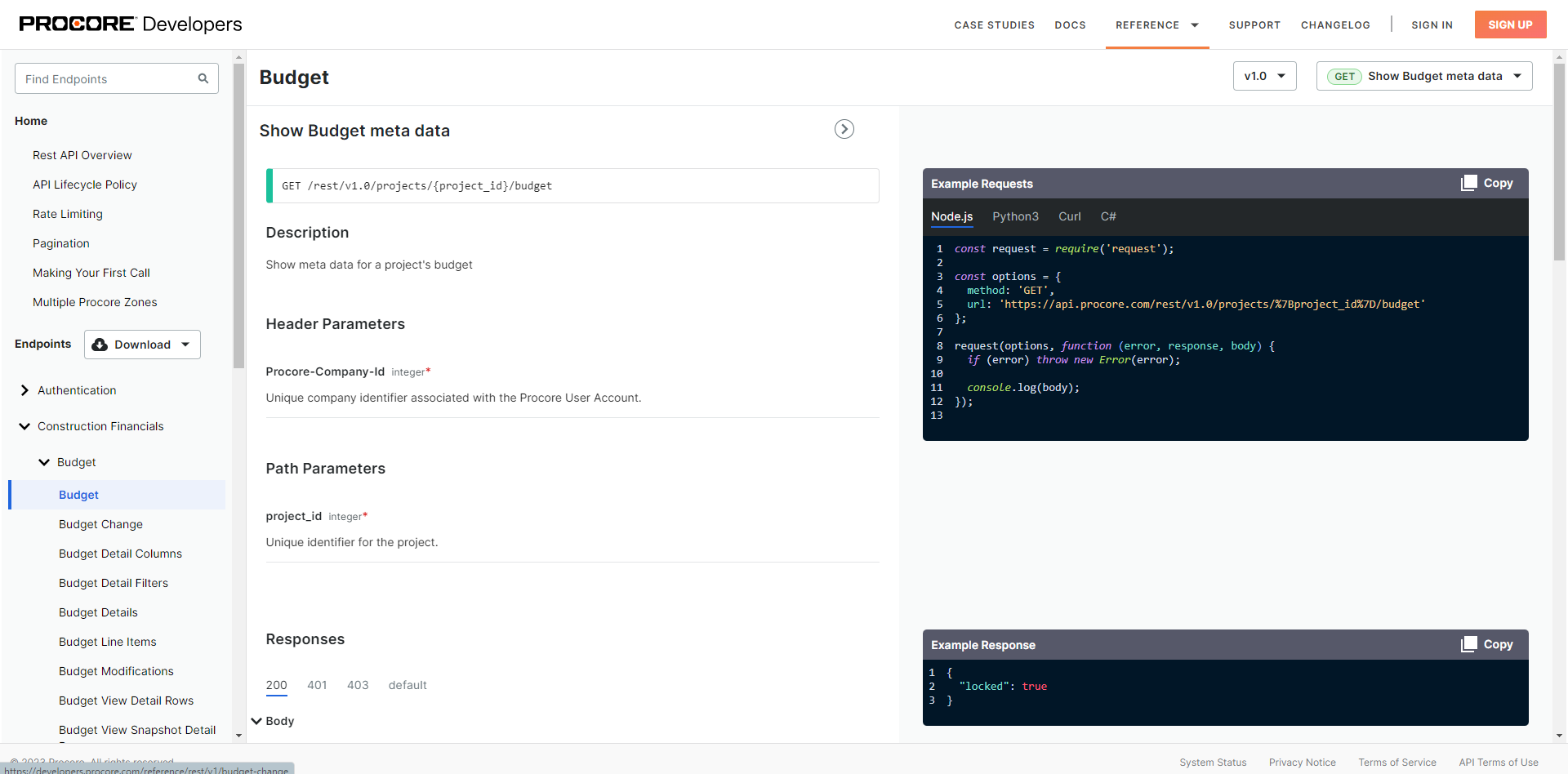The width and height of the screenshot is (1568, 774).
Task: Open the Rate Limiting page
Action: [x=68, y=214]
